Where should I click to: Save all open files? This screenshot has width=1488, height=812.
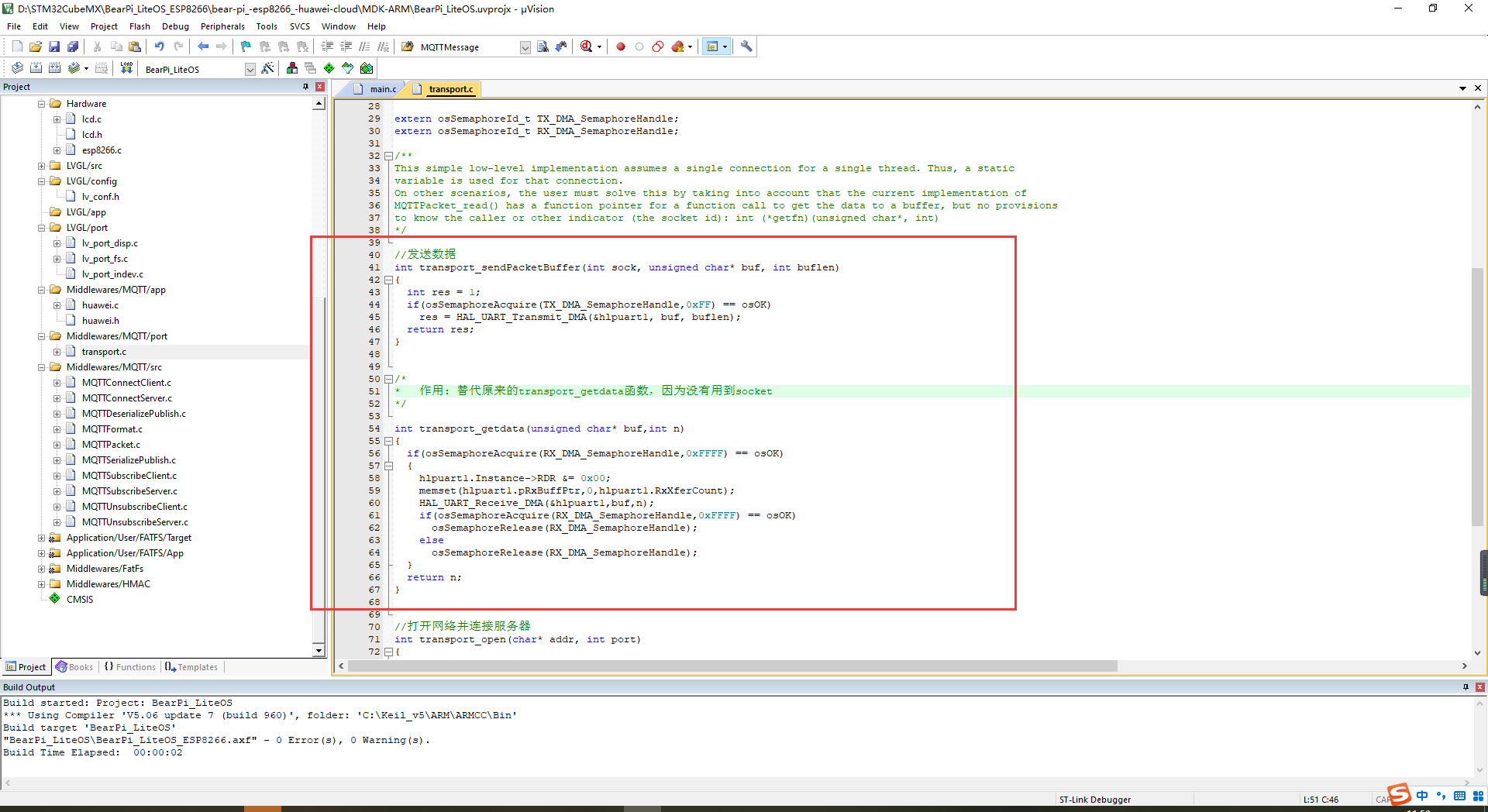73,46
